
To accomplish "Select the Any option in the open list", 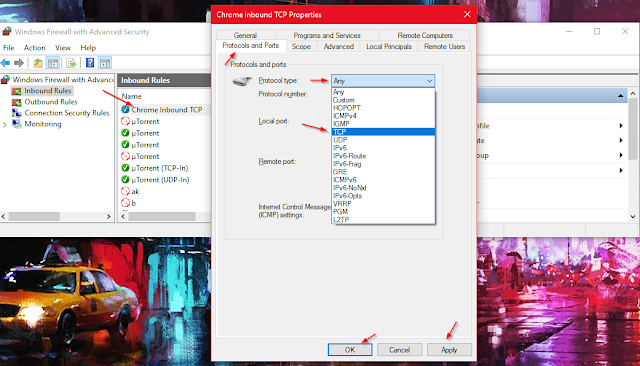I will click(383, 92).
